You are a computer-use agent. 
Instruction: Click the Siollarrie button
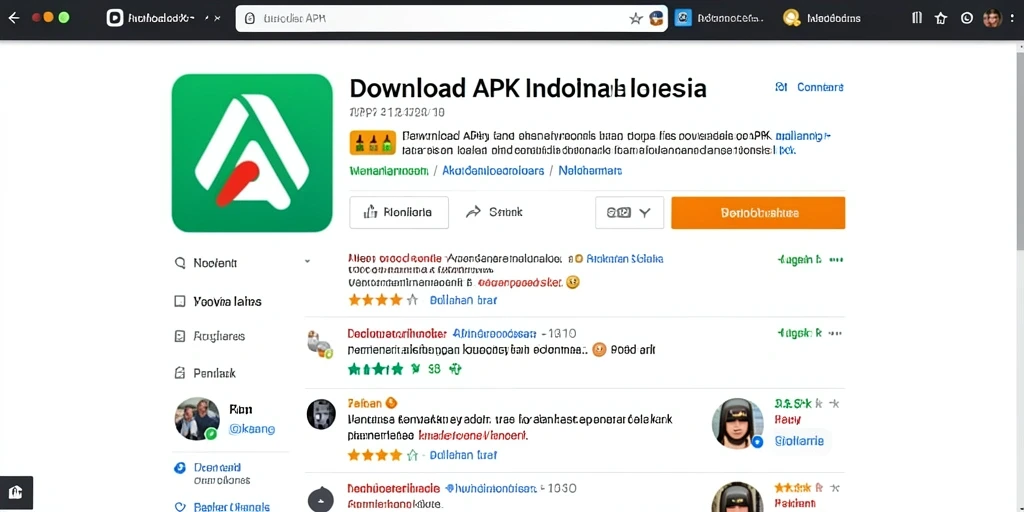point(799,441)
